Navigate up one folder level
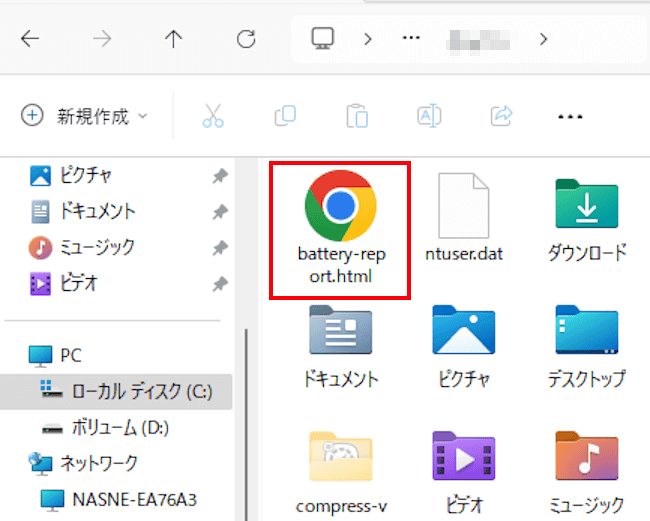The height and width of the screenshot is (521, 650). point(173,39)
